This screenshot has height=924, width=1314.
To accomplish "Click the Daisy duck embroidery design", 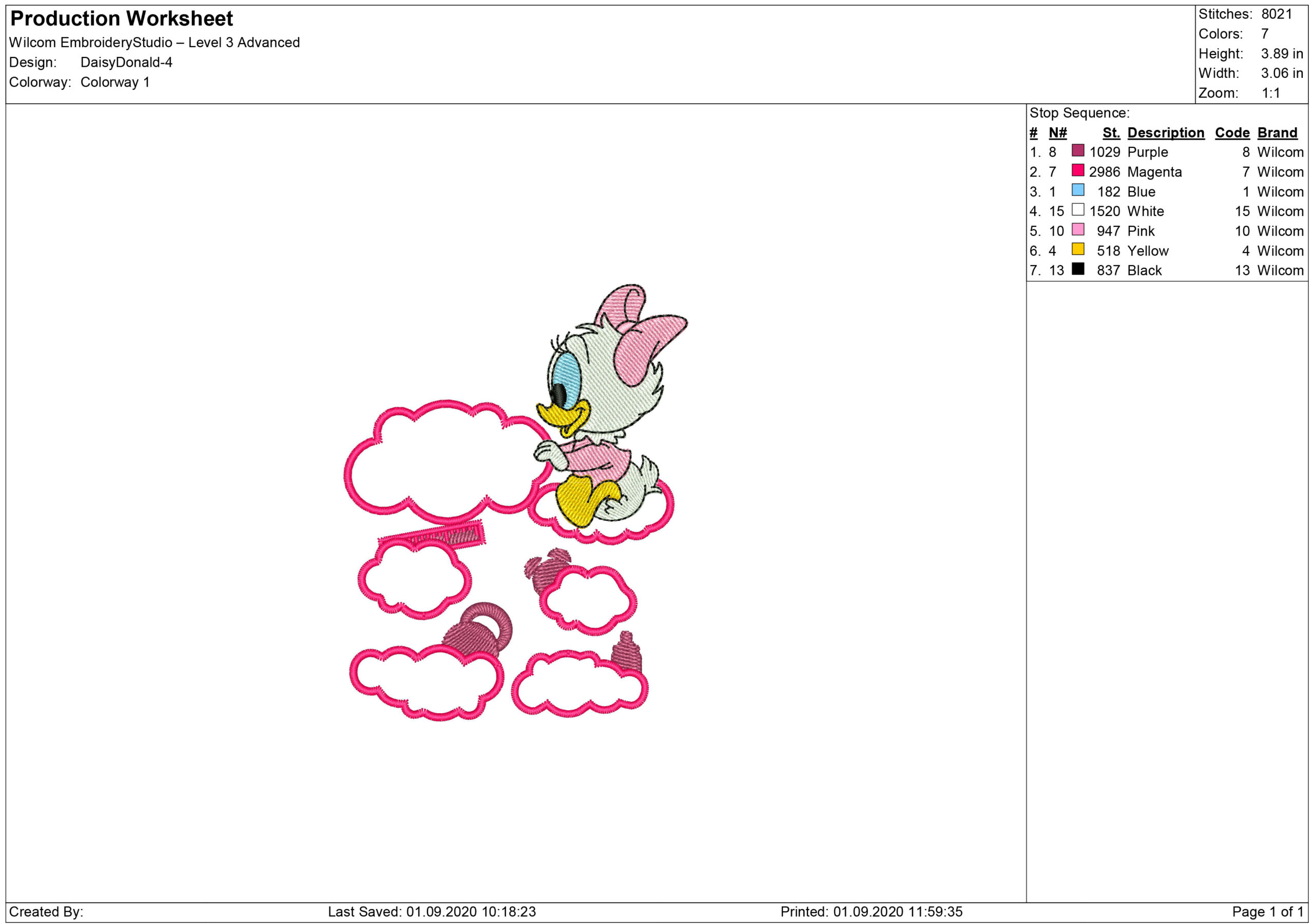I will (x=607, y=401).
